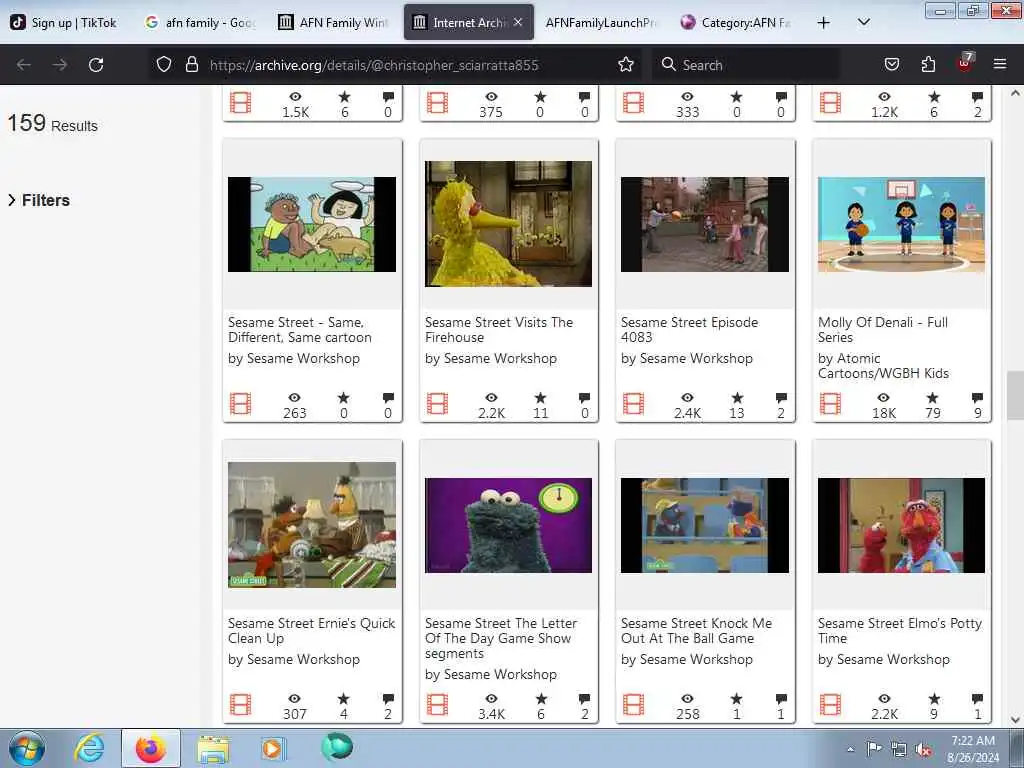Switch to AFNFamilyLaunchPr tab

[x=601, y=22]
